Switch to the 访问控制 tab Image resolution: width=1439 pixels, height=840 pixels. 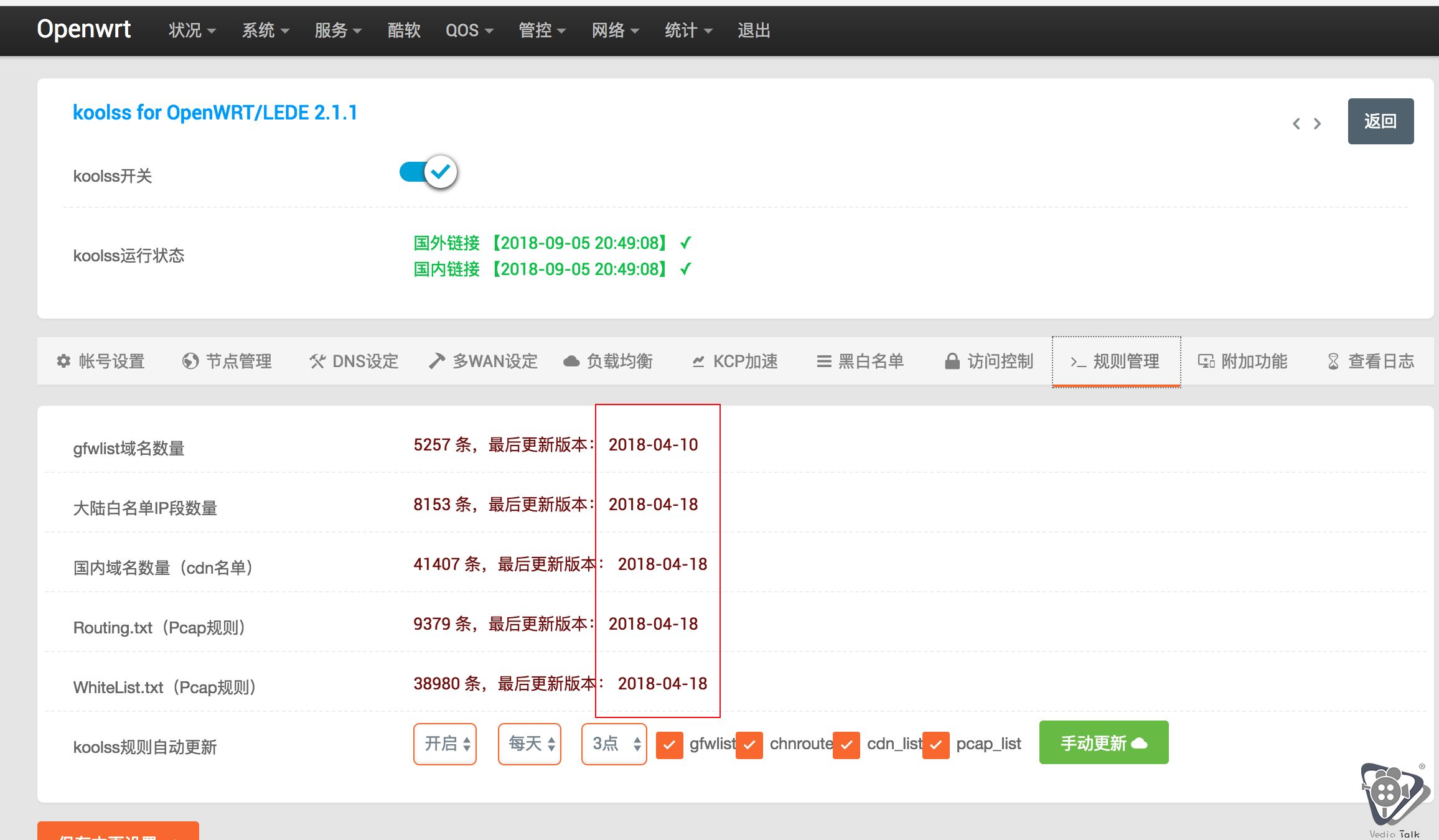click(990, 361)
